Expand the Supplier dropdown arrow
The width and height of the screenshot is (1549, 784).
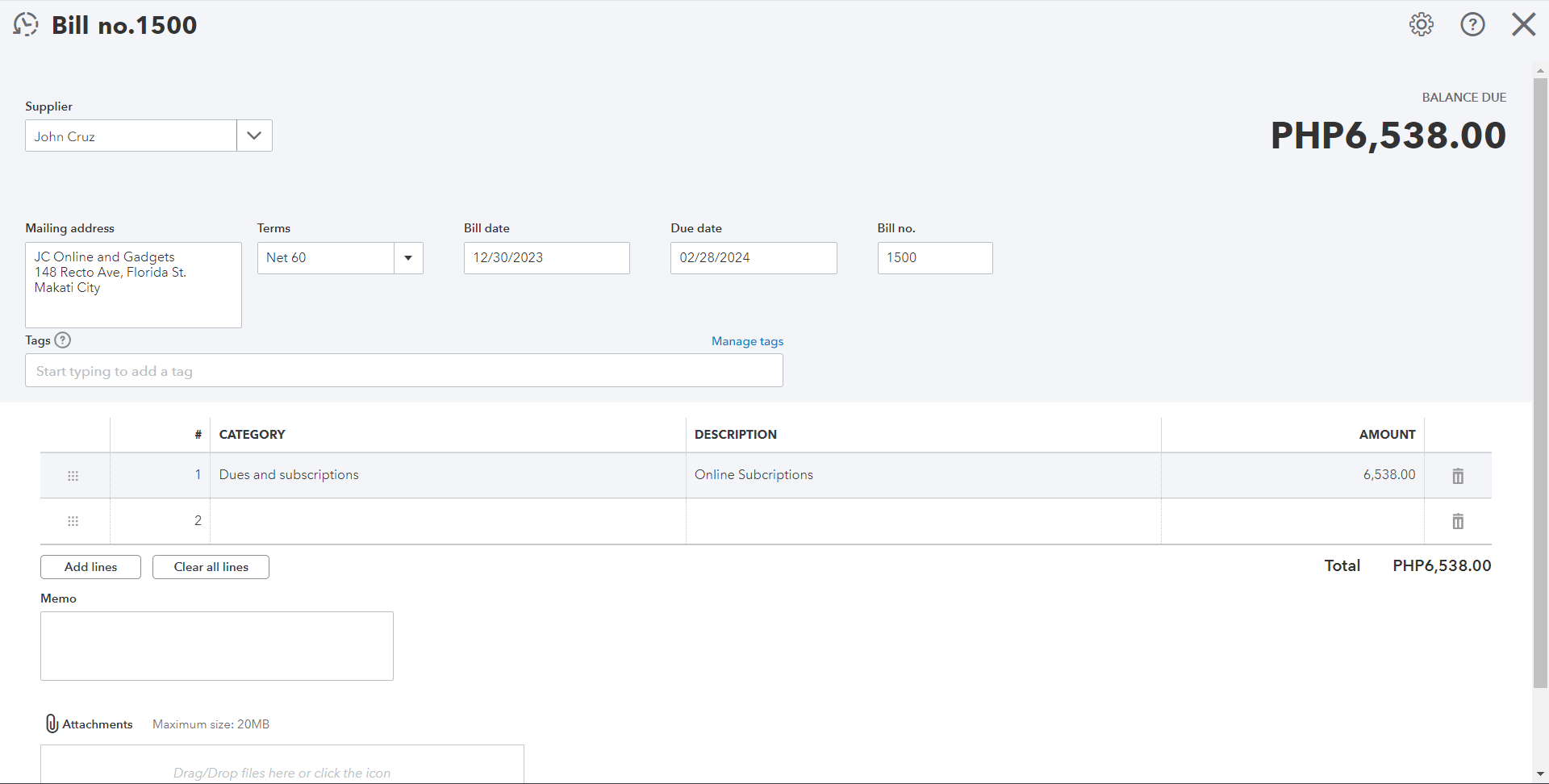click(254, 136)
